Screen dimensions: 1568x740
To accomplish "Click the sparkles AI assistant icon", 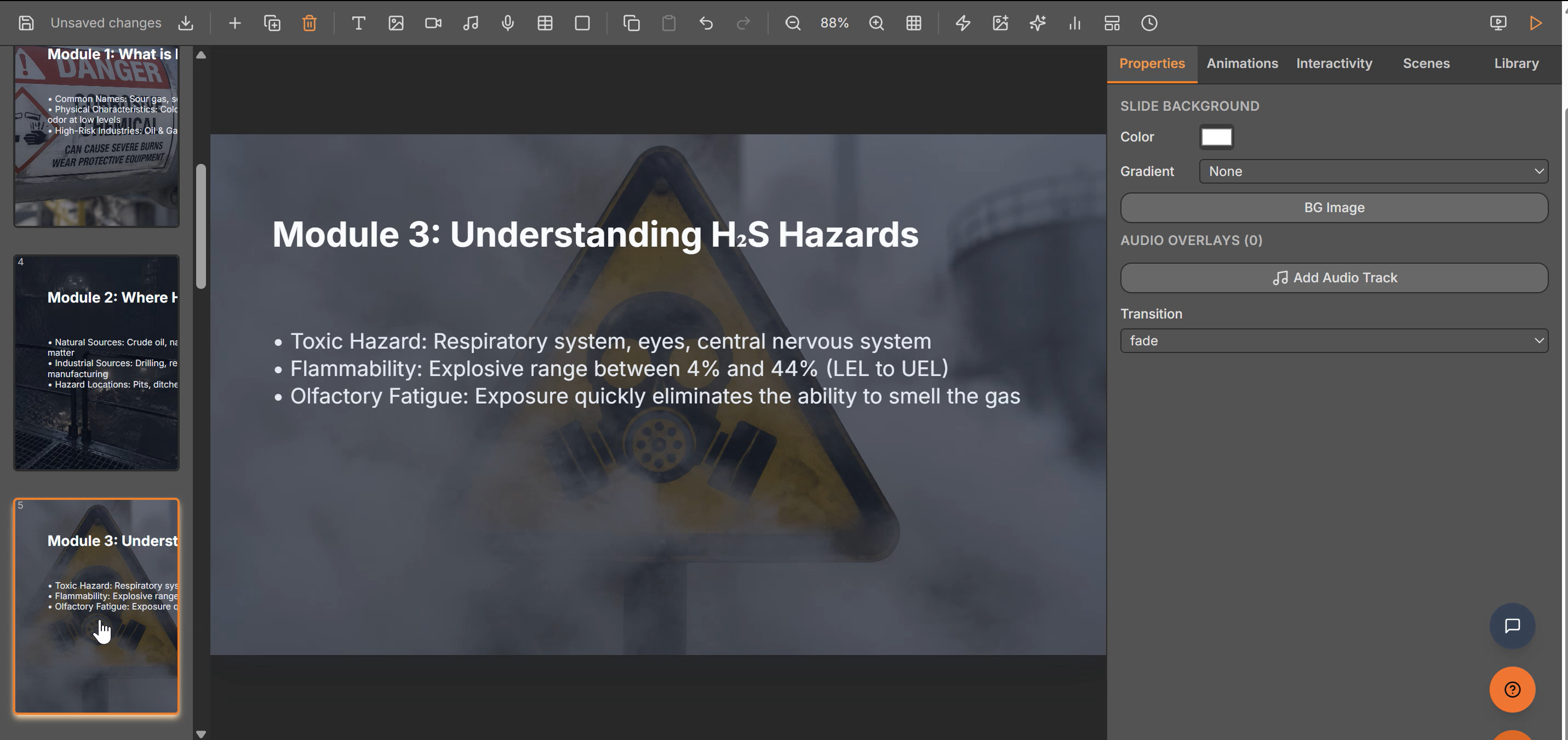I will click(1038, 23).
